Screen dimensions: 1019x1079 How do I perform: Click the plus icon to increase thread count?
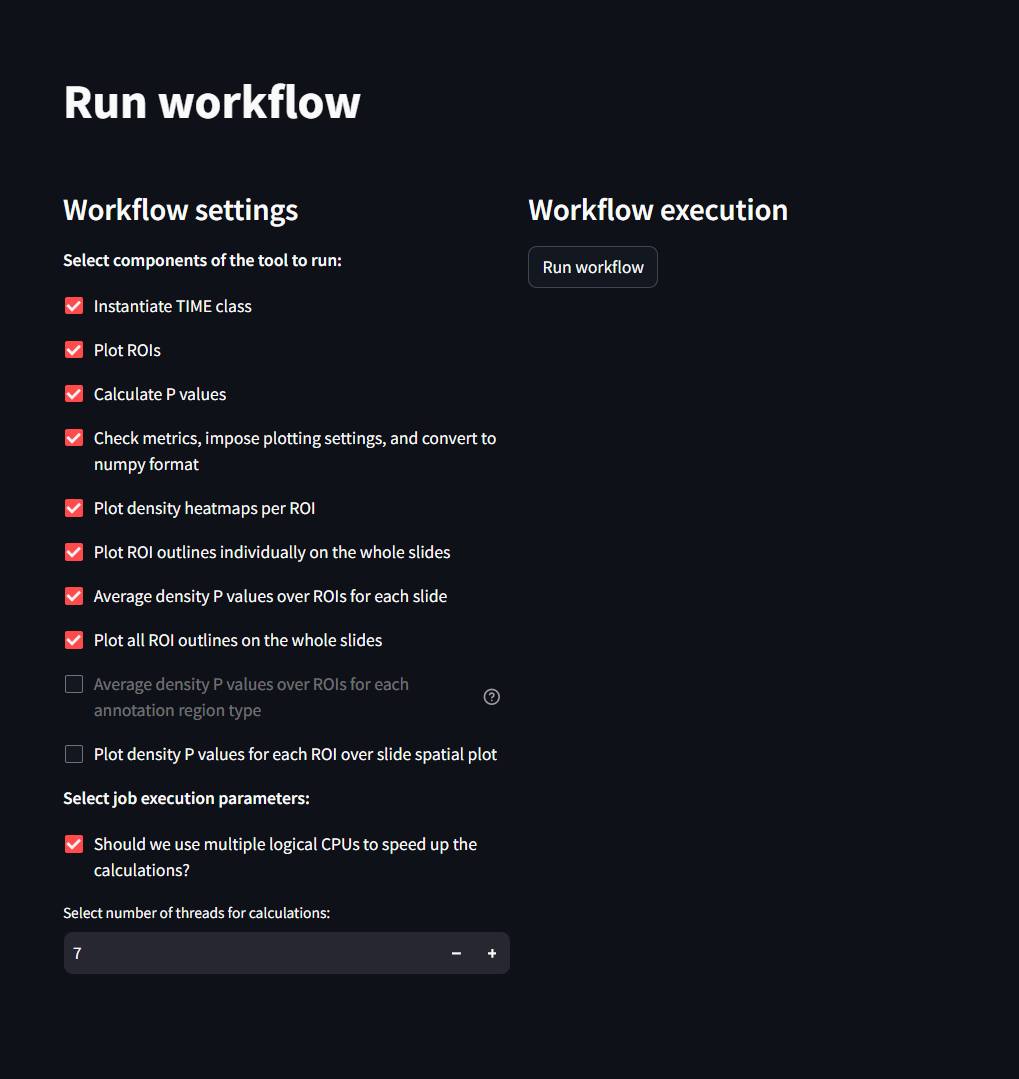[492, 954]
